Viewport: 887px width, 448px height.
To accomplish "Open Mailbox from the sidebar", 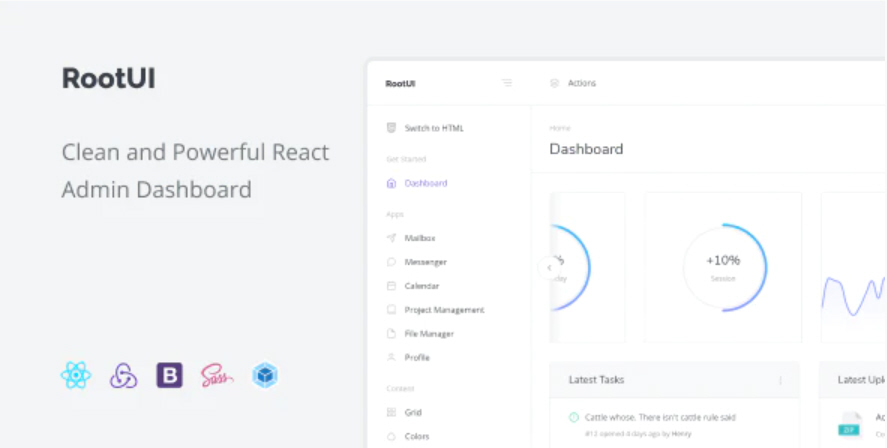I will click(420, 238).
